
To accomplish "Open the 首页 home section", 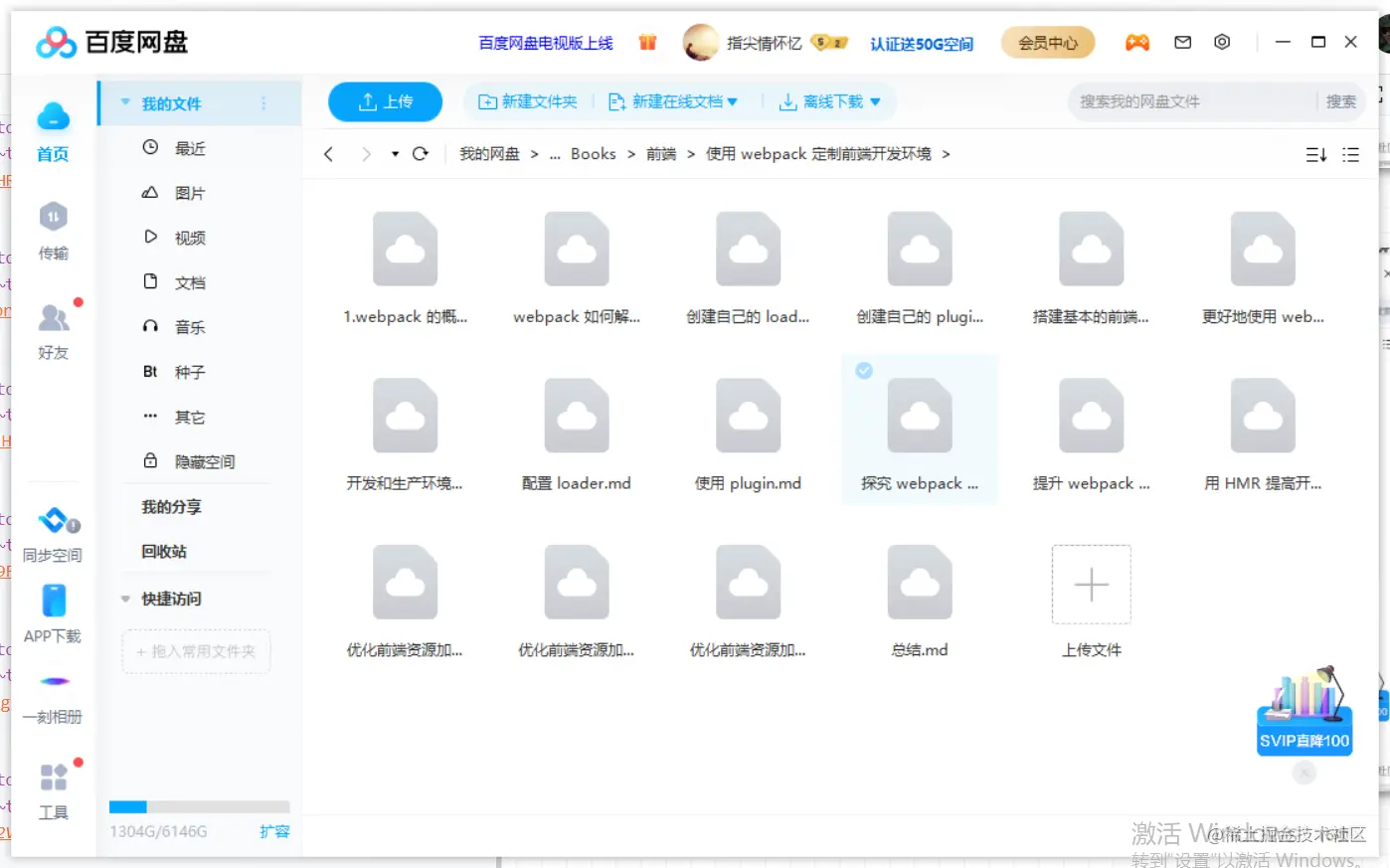I will (53, 132).
